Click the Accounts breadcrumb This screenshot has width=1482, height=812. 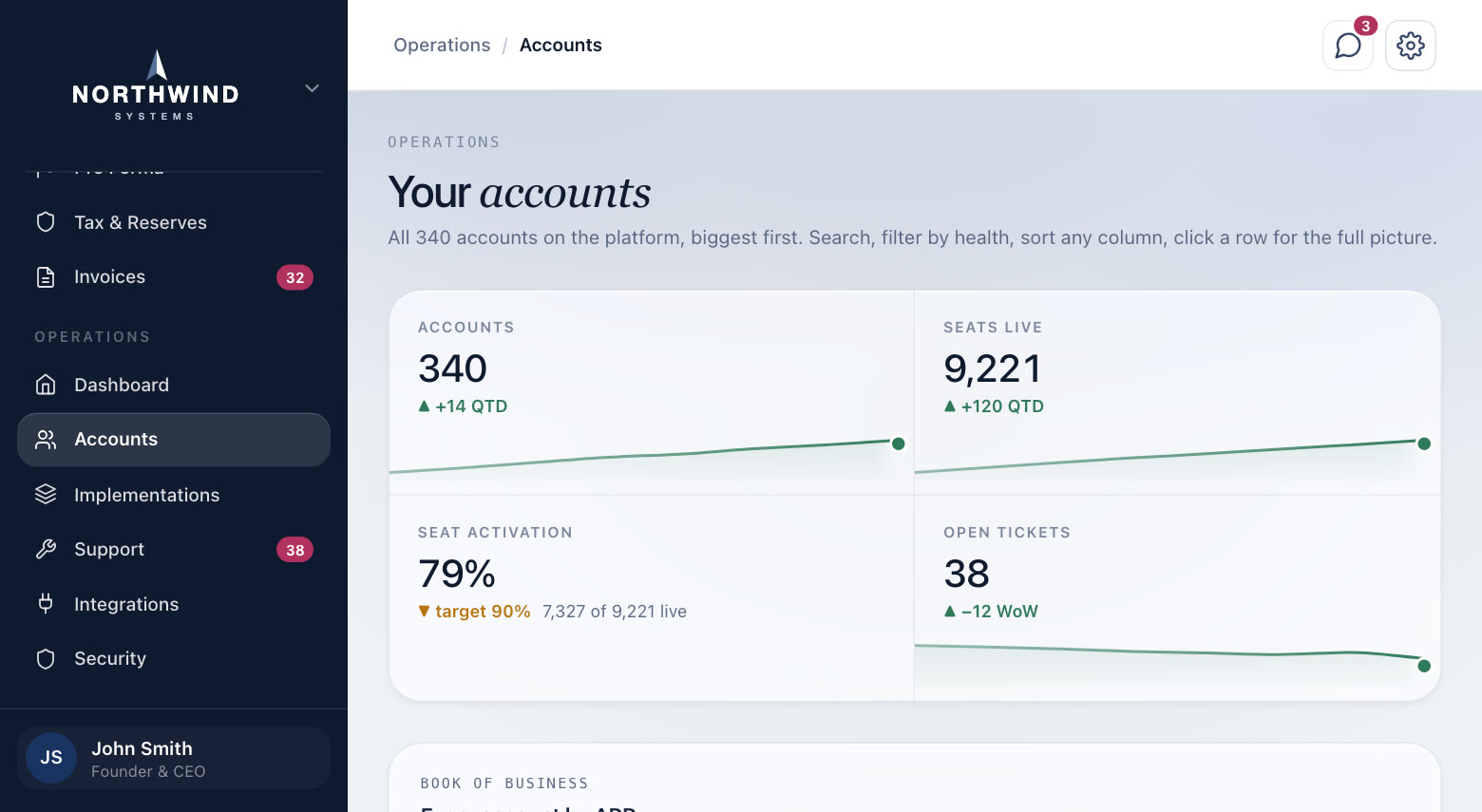click(x=560, y=46)
